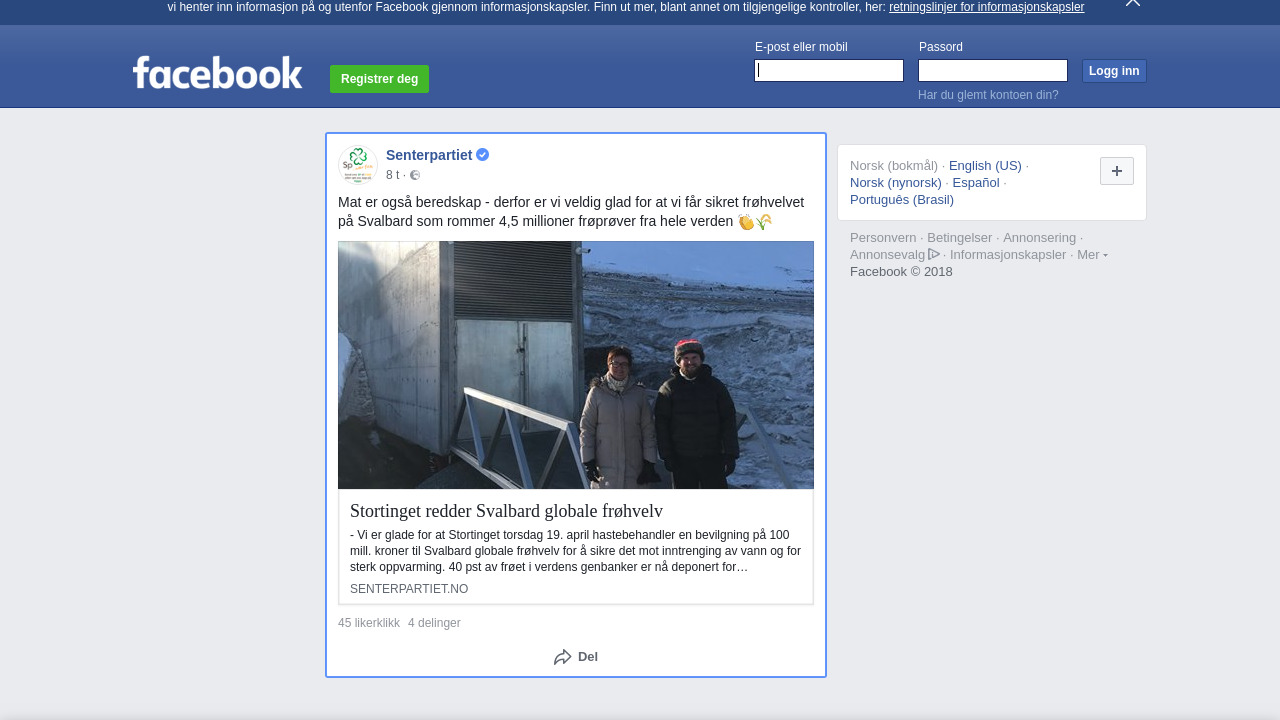Click the 8 t post timestamp
Viewport: 1280px width, 720px height.
(x=392, y=175)
